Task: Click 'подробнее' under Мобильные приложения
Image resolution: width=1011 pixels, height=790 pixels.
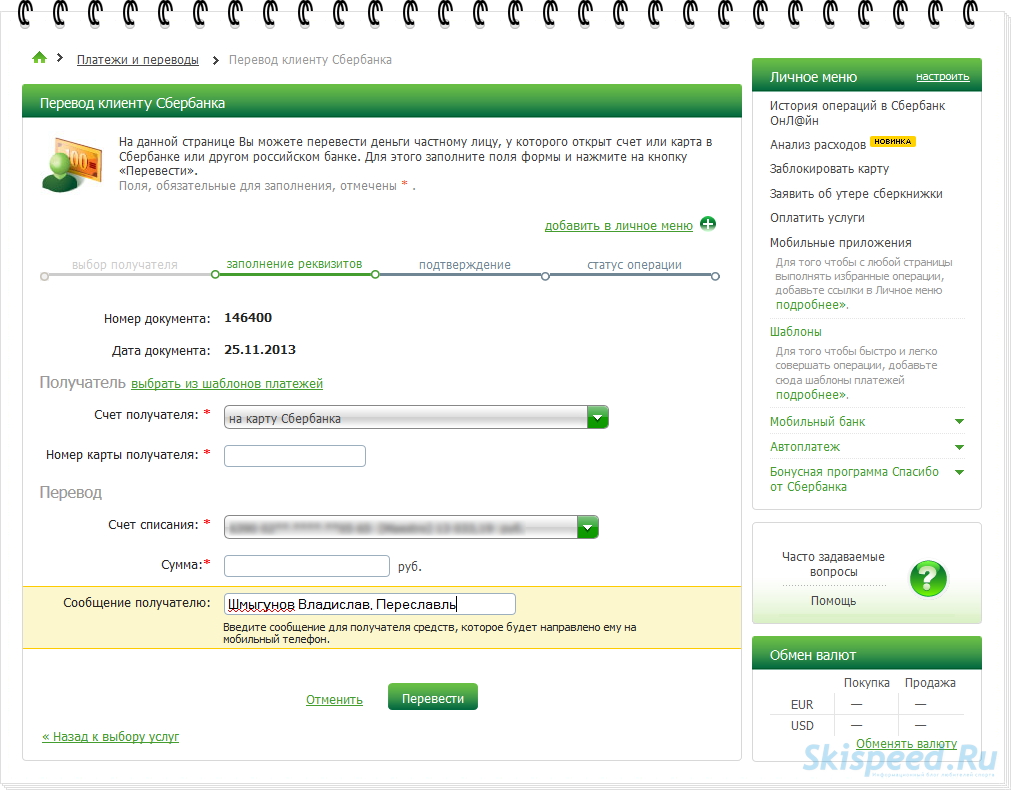Action: tap(811, 305)
